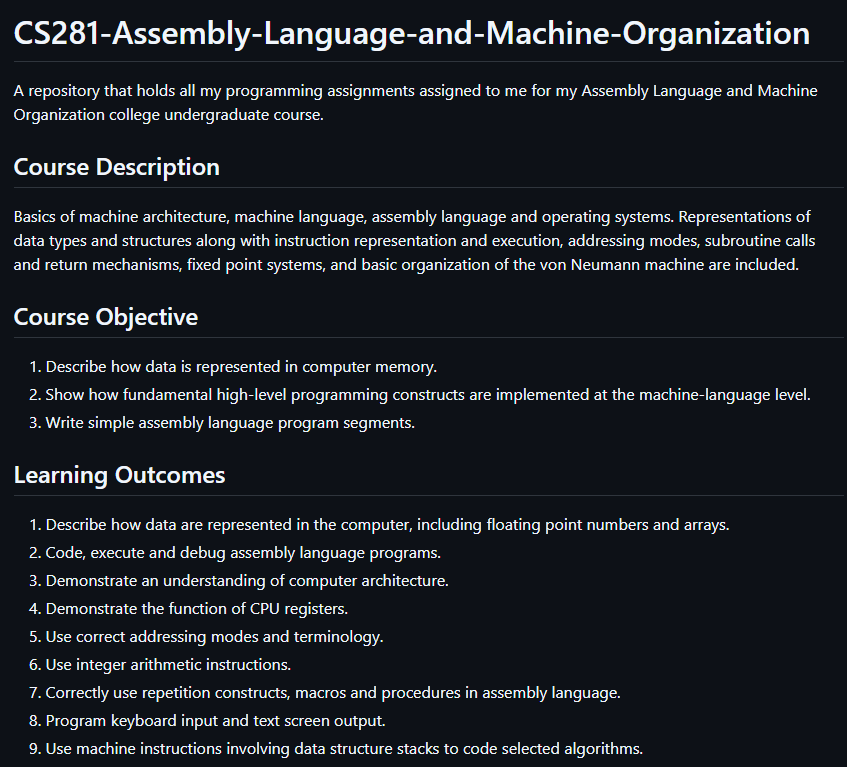Click the CS281-Assembly-Language-and-Machine-Organization title heading
The image size is (847, 767).
coord(412,33)
